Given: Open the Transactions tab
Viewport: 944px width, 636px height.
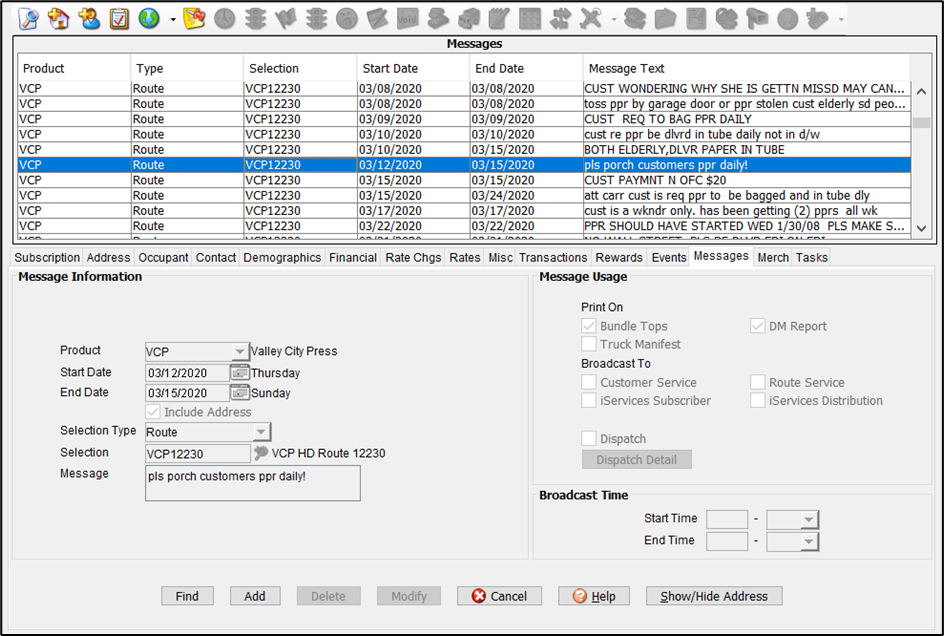Looking at the screenshot, I should [x=553, y=257].
